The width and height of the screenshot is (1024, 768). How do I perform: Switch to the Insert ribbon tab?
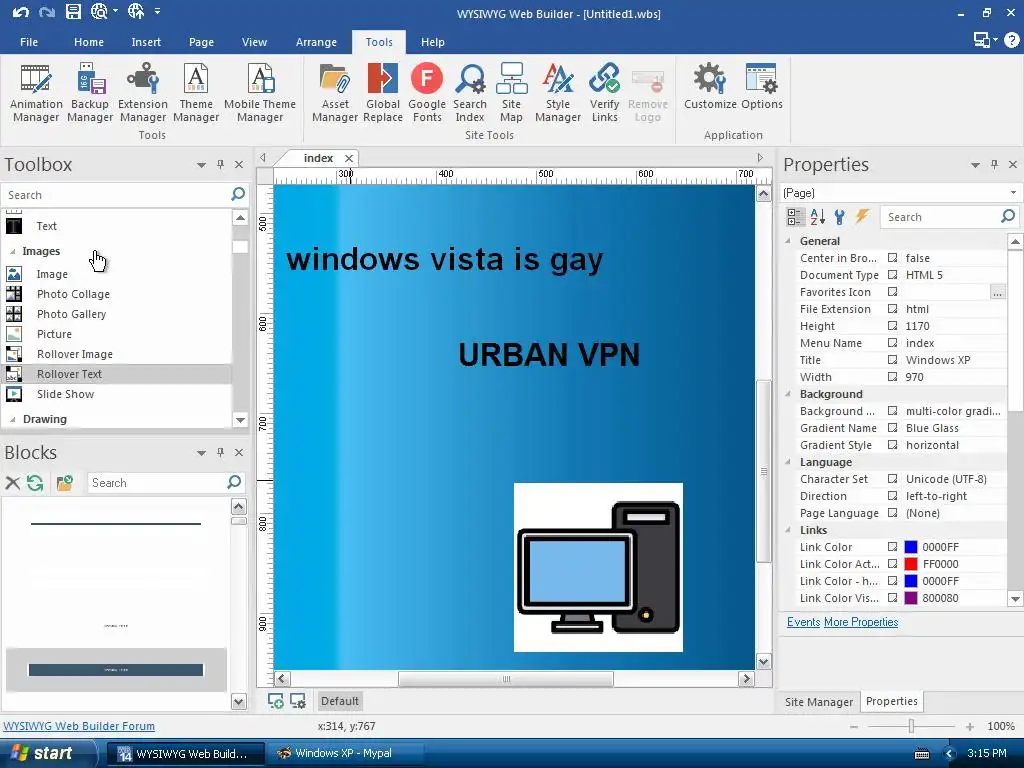(x=146, y=42)
